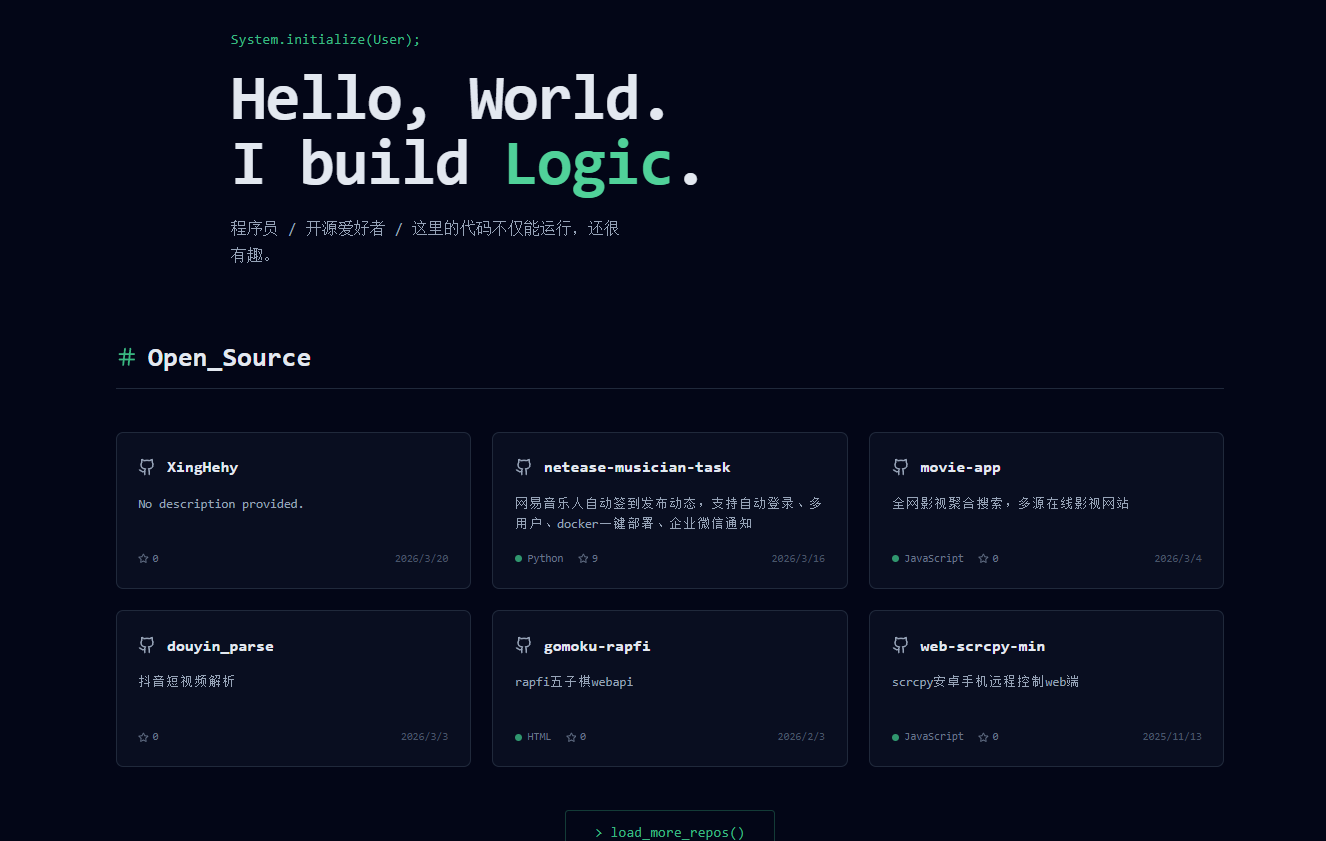Click the 抖音短视频解析 description
This screenshot has height=841, width=1326.
pyautogui.click(x=187, y=682)
